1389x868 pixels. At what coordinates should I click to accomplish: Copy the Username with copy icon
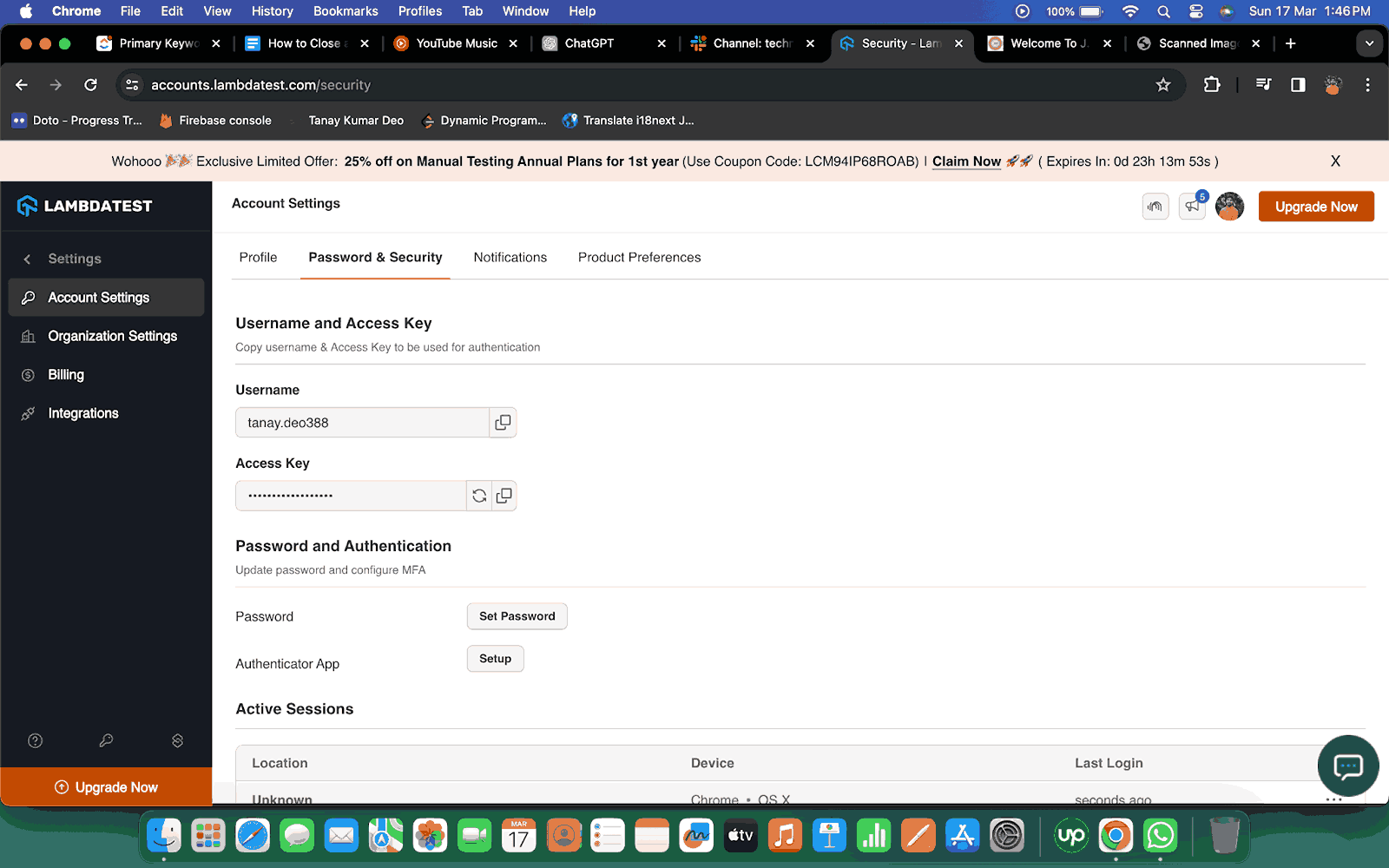tap(503, 422)
